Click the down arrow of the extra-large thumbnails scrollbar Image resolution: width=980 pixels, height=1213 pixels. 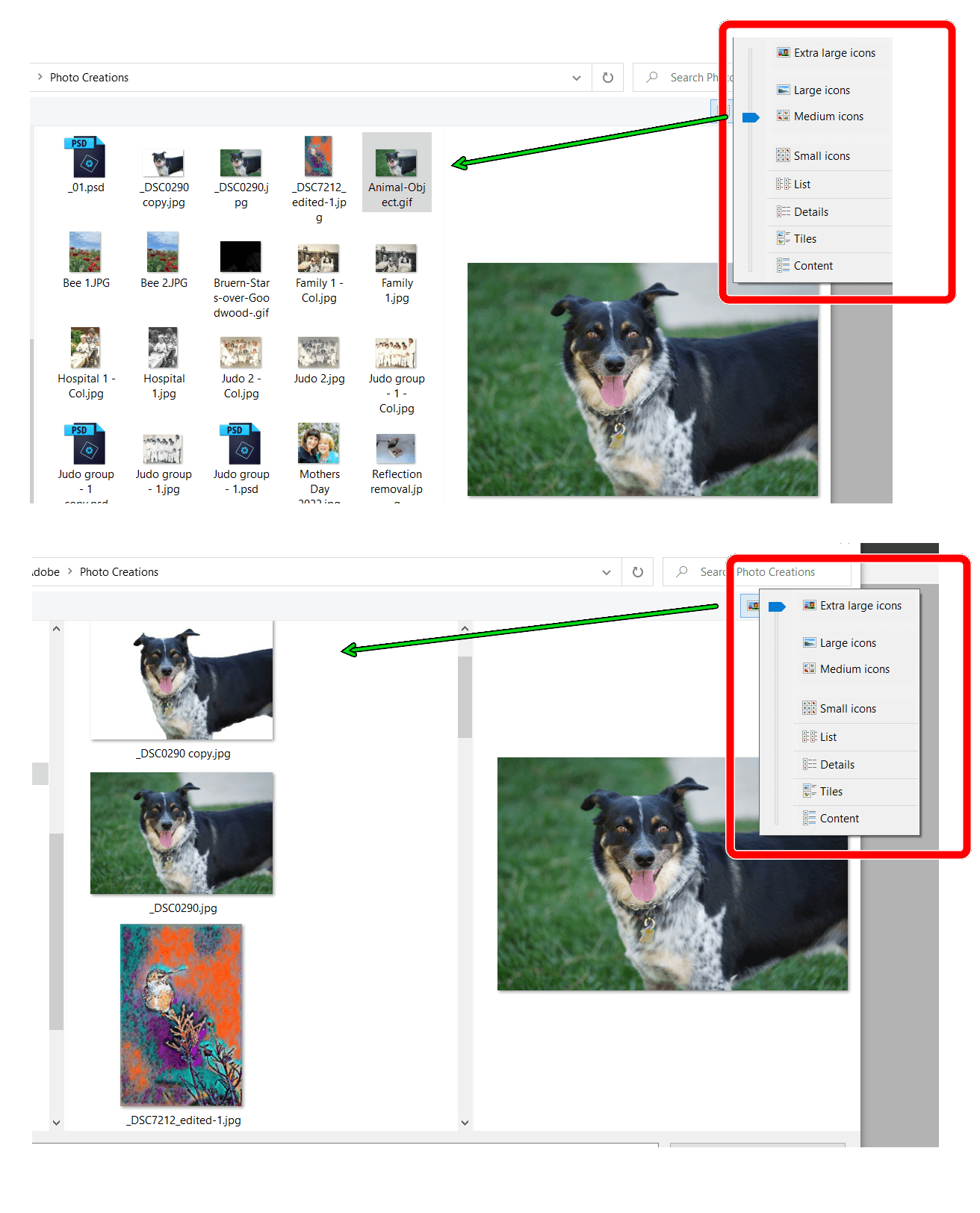pyautogui.click(x=465, y=1122)
